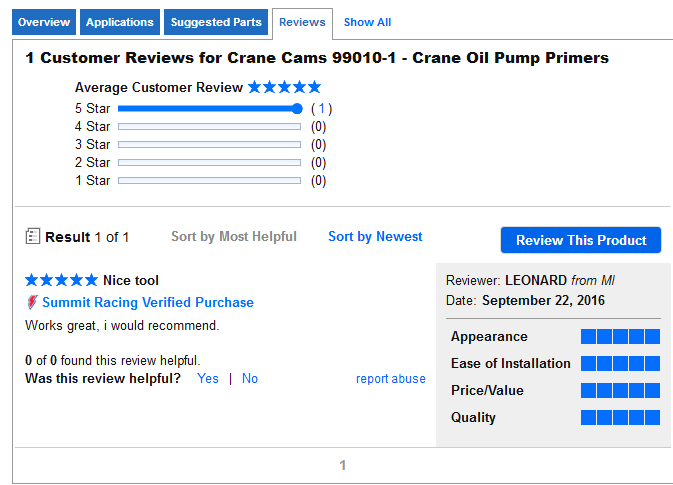The width and height of the screenshot is (673, 485).
Task: Open the Overview tab
Action: (44, 22)
